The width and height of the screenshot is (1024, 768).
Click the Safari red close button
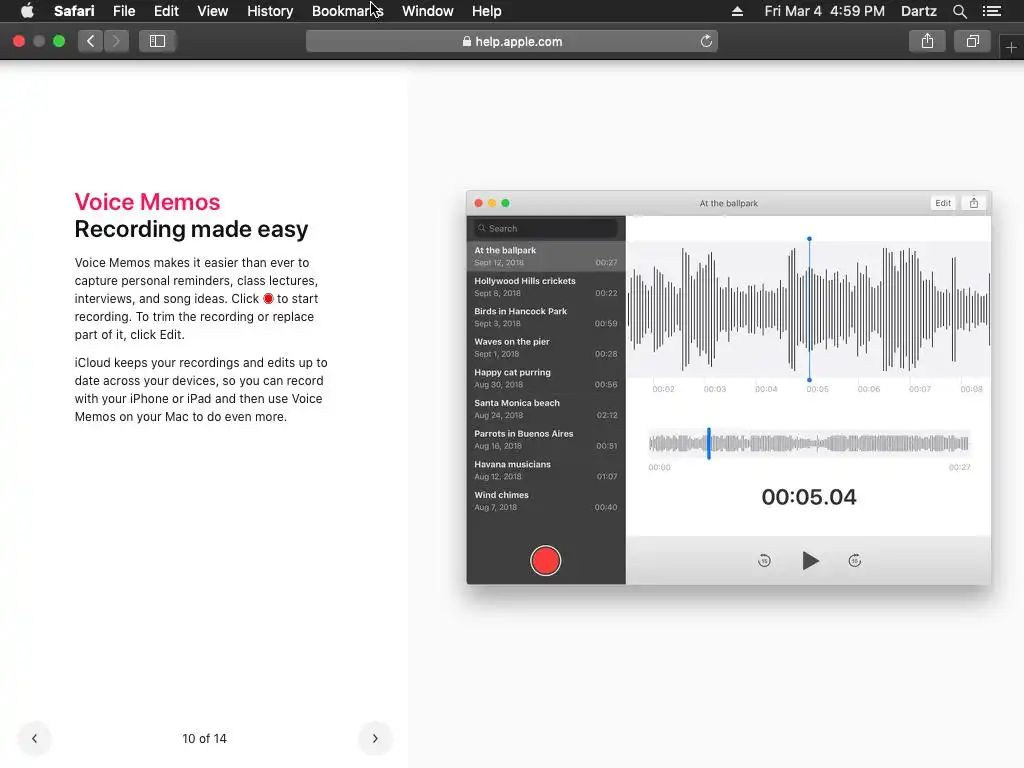19,41
